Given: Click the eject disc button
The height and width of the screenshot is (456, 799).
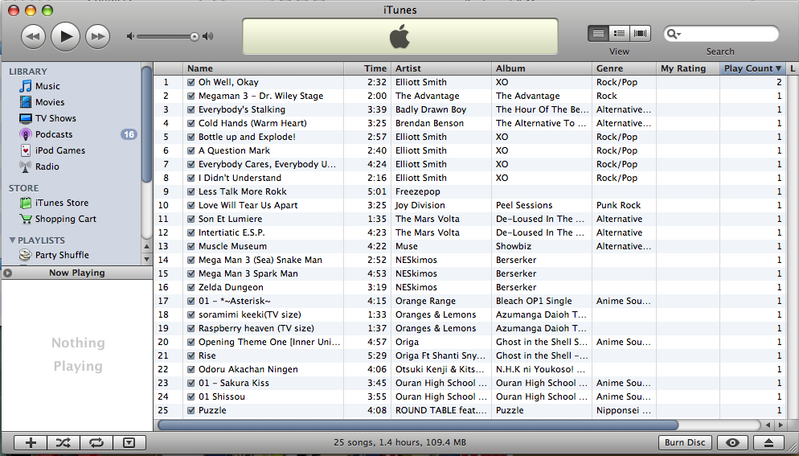Looking at the screenshot, I should pos(769,442).
